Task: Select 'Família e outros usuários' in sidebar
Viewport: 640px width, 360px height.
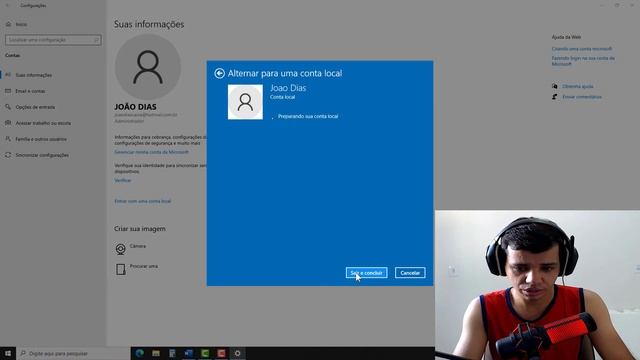Action: [x=41, y=139]
